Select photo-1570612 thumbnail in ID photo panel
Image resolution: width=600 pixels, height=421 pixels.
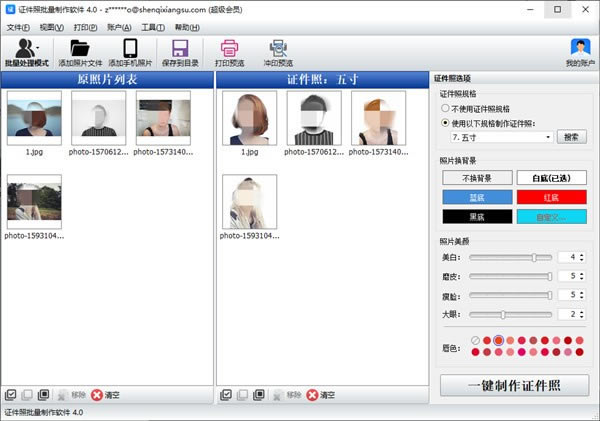pos(314,118)
